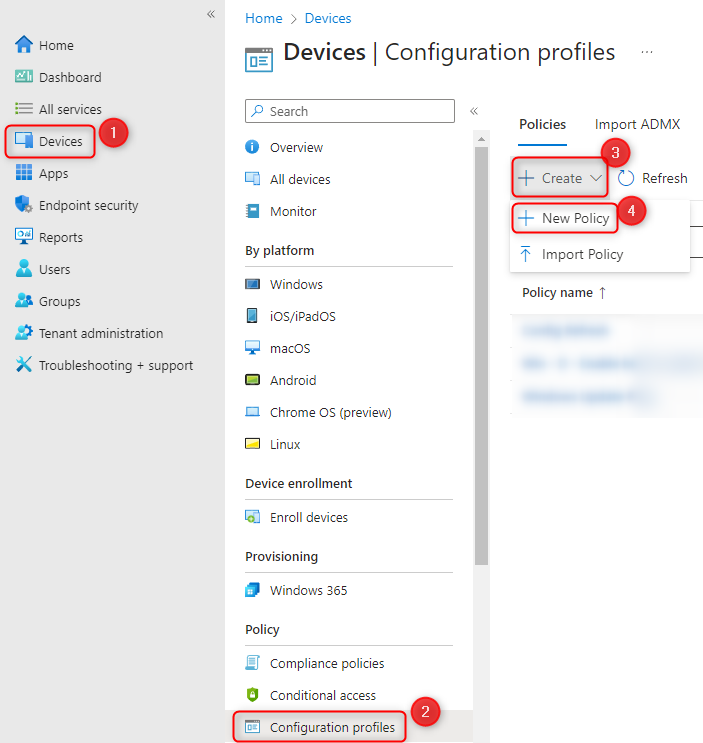Click the Refresh icon in toolbar
Image resolution: width=703 pixels, height=743 pixels.
[627, 178]
